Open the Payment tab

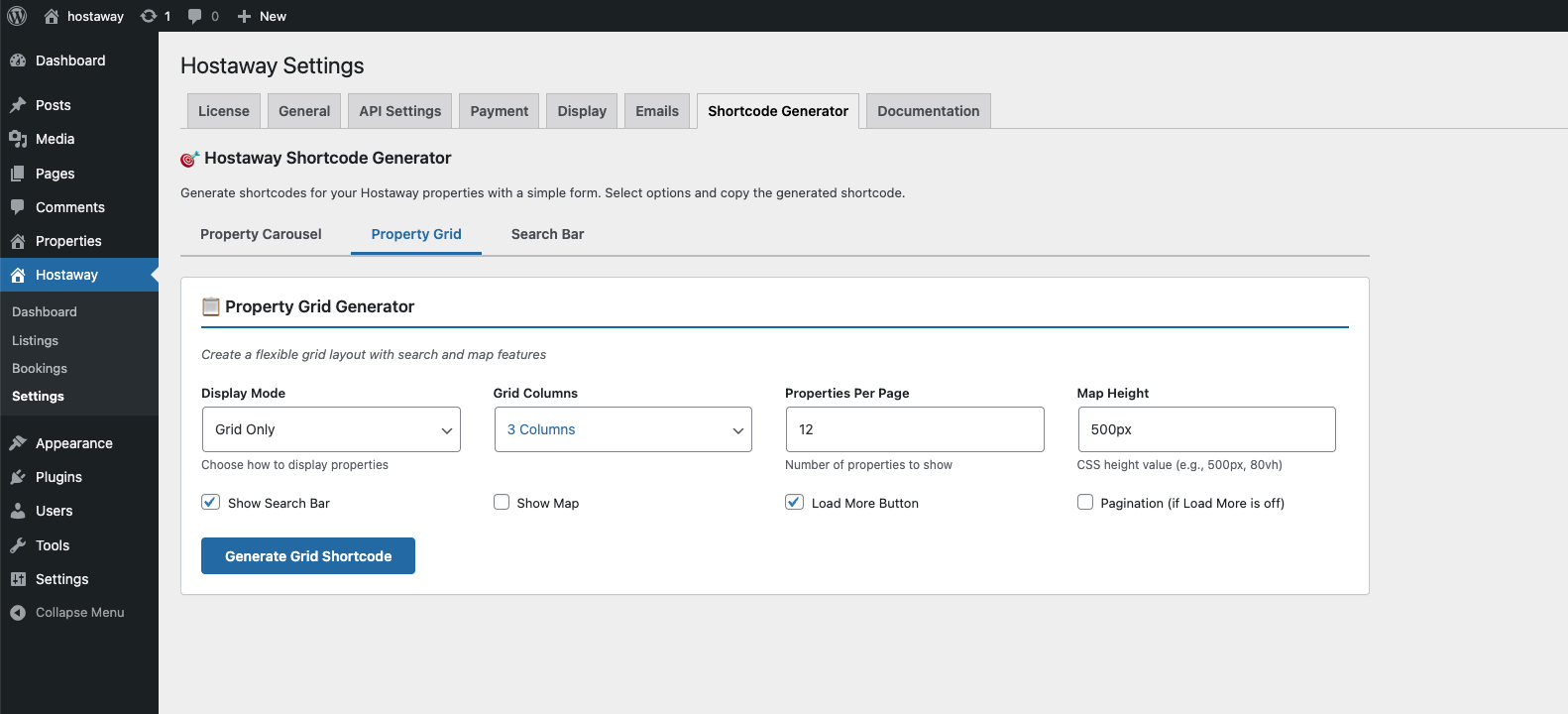[x=500, y=111]
